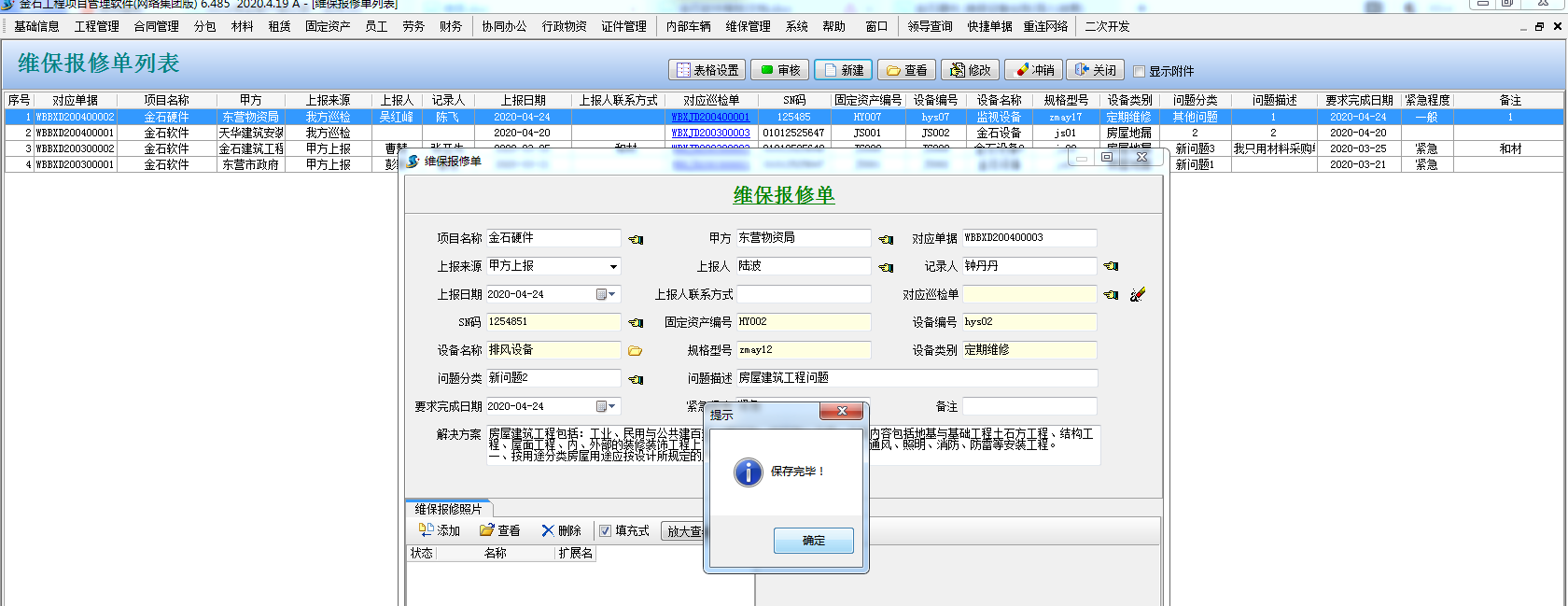Click 确定 in the save prompt
The height and width of the screenshot is (606, 1568).
point(813,541)
